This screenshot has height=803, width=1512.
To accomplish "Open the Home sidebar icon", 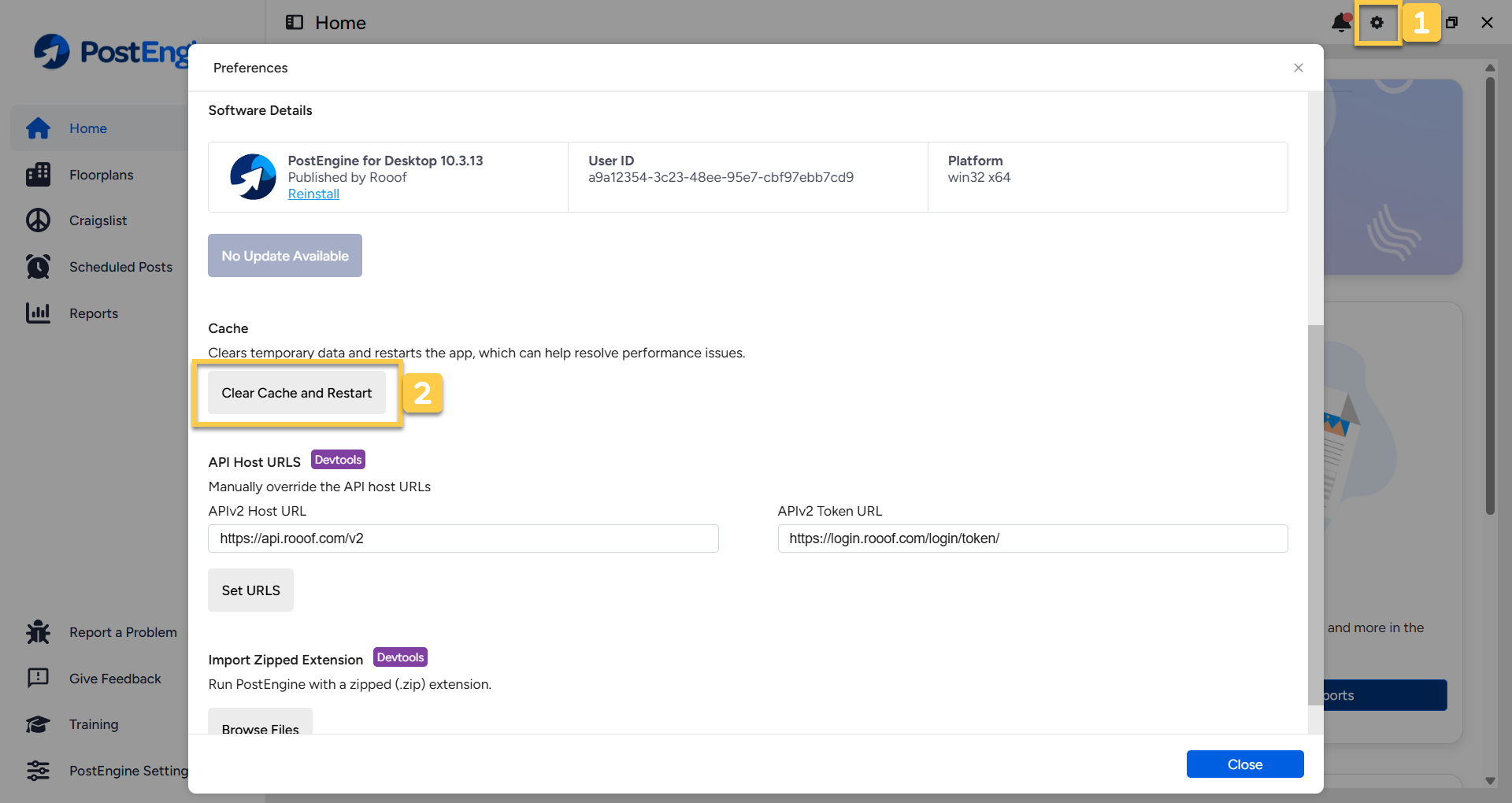I will click(x=38, y=128).
